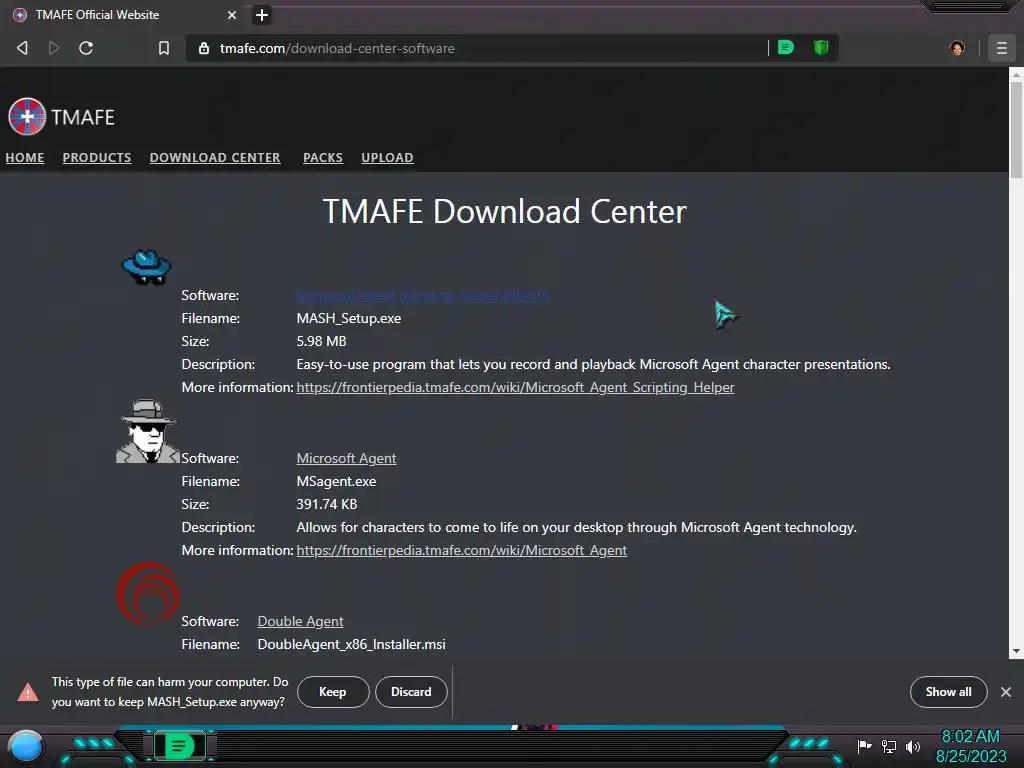
Task: Open the UPLOAD menu link
Action: pos(387,157)
